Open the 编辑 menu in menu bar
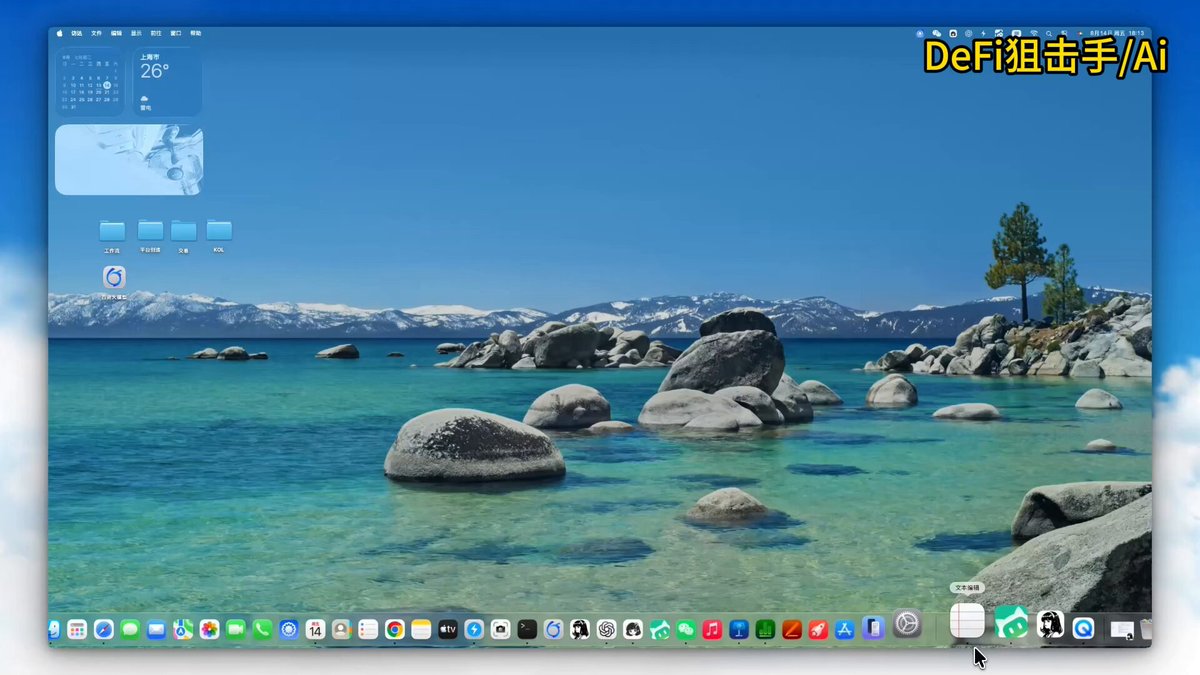The width and height of the screenshot is (1200, 675). tap(116, 33)
